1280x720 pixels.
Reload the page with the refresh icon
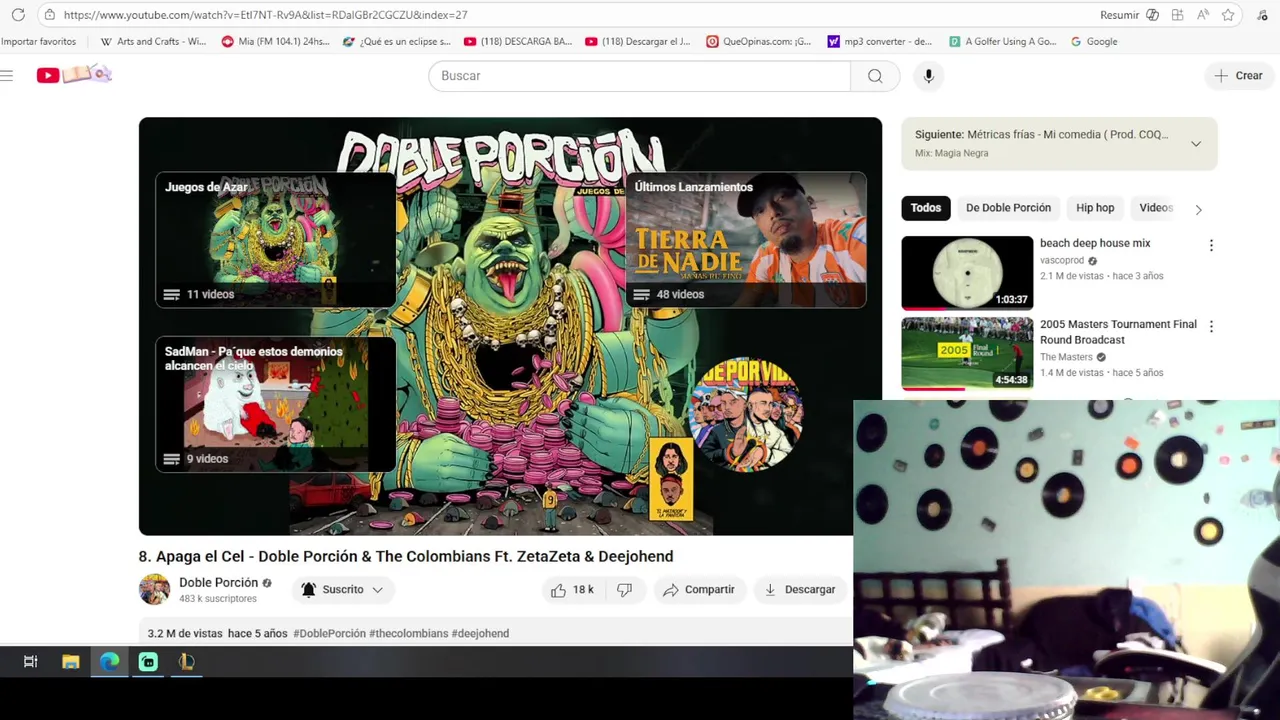coord(18,15)
